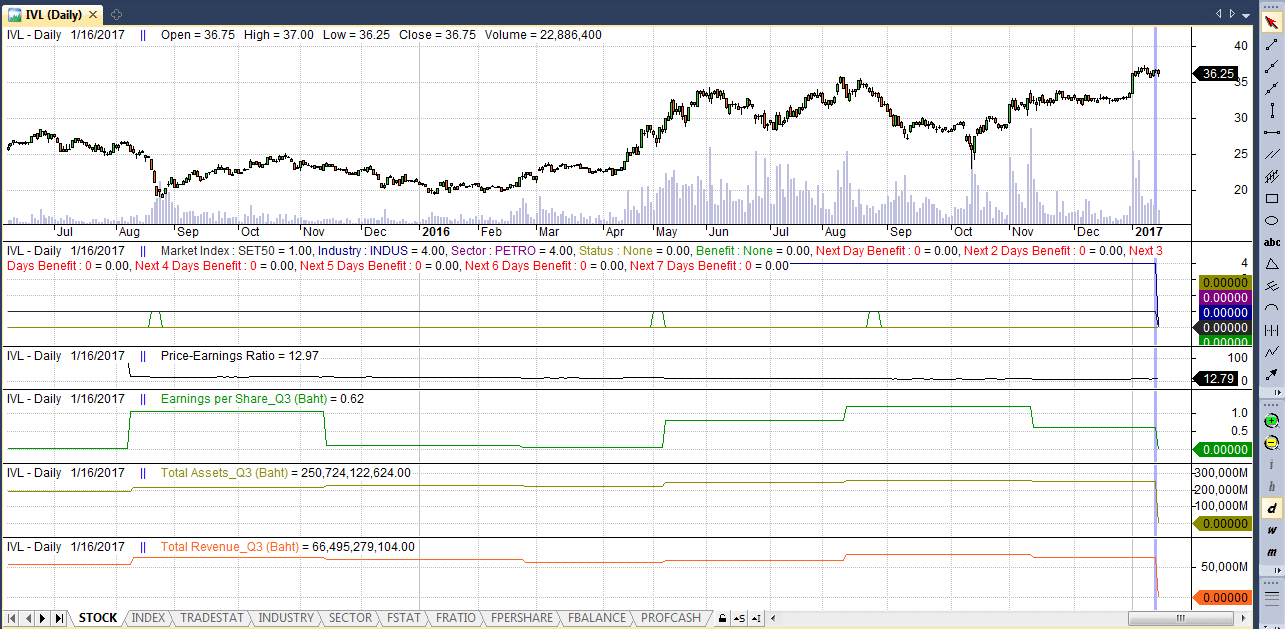The height and width of the screenshot is (629, 1285).
Task: Select the arrow pointer tool
Action: point(1271,23)
